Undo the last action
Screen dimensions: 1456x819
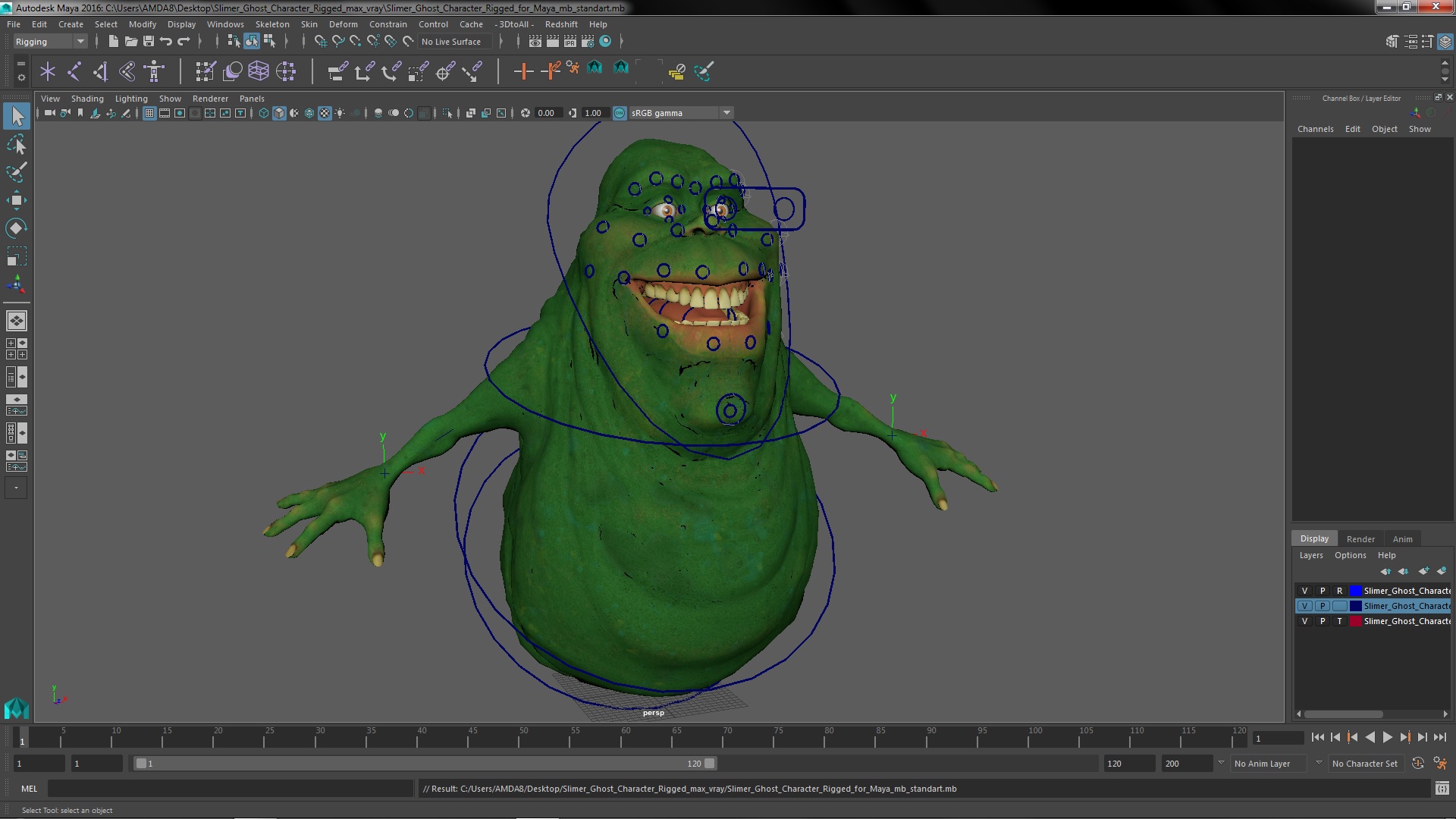point(165,42)
